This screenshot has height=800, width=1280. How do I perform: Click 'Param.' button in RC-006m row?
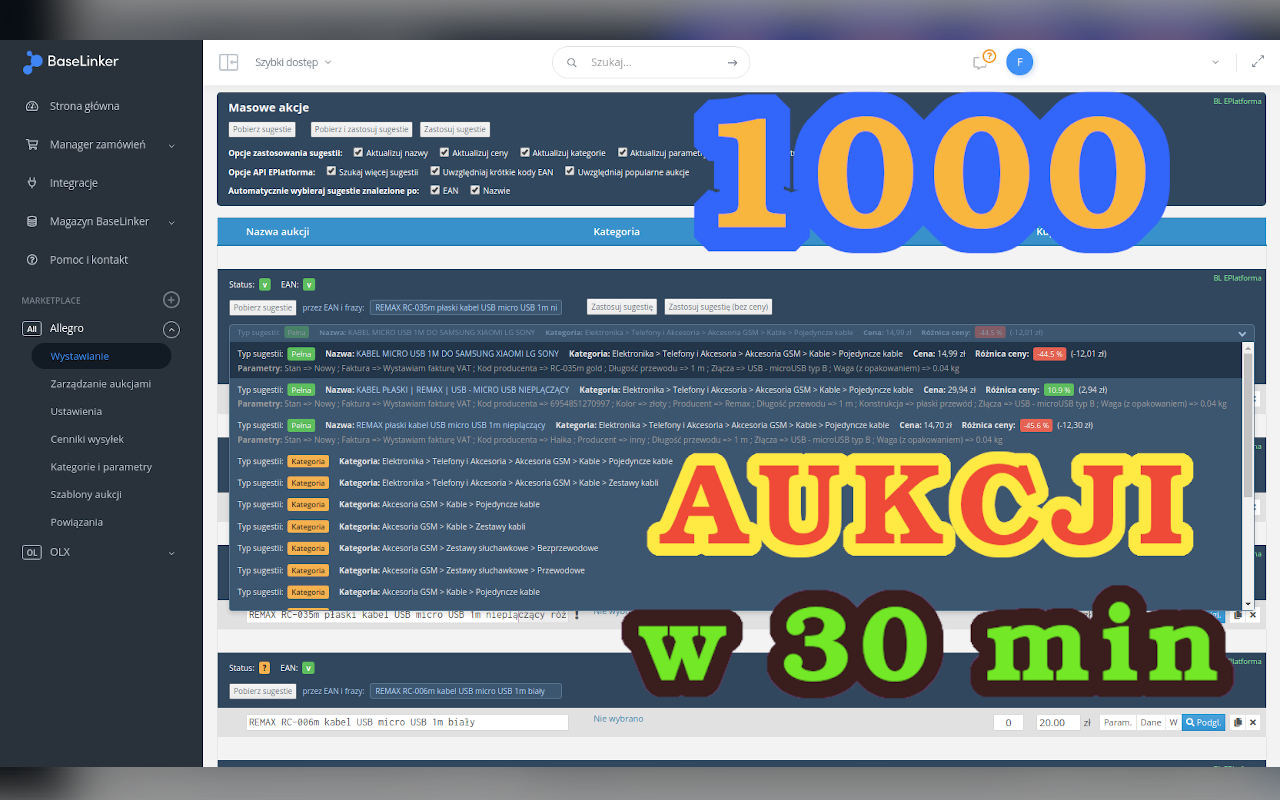point(1117,722)
